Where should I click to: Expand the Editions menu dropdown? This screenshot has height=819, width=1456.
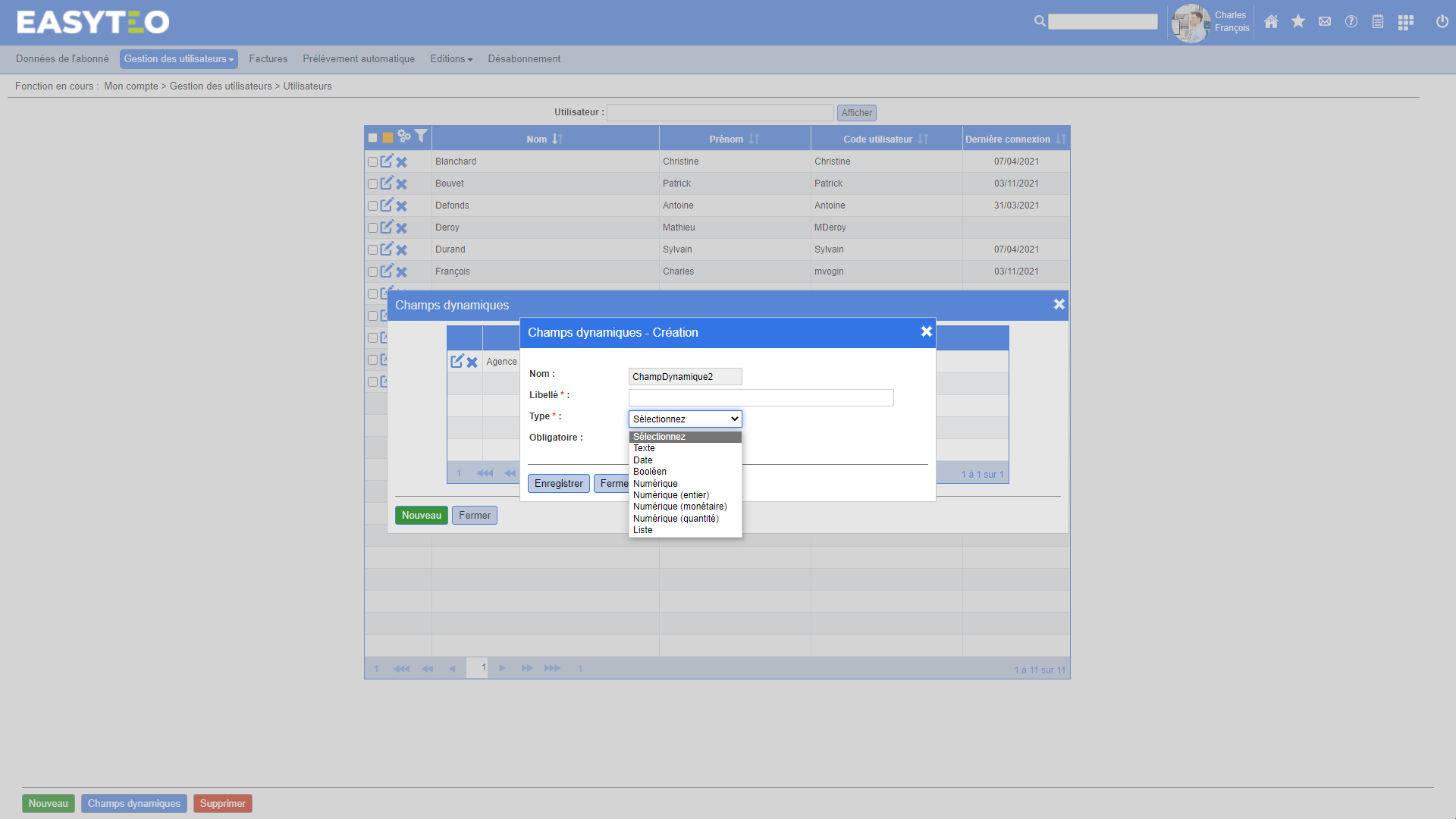450,59
